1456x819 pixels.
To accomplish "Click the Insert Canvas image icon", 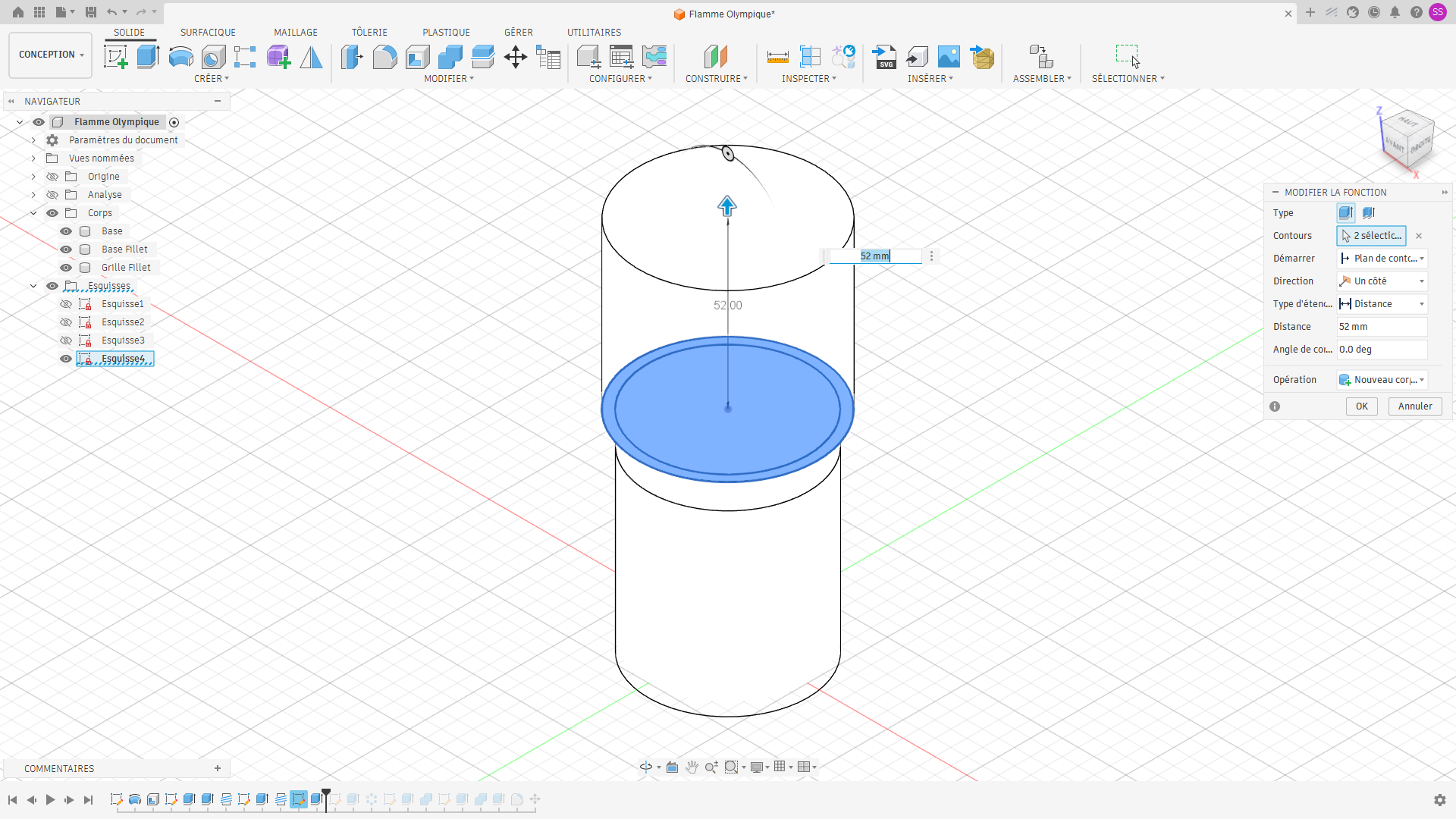I will [949, 57].
